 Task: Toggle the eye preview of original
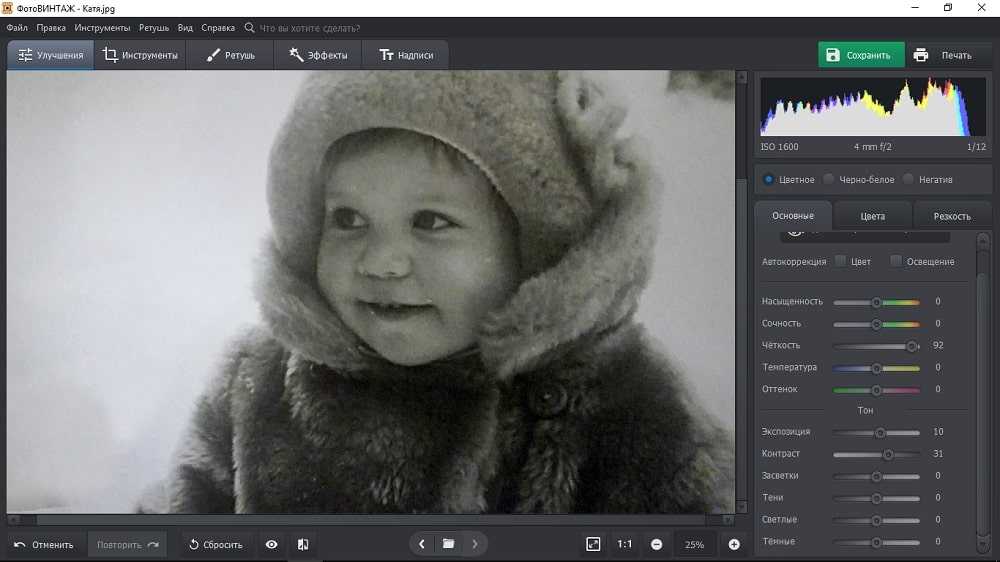271,544
